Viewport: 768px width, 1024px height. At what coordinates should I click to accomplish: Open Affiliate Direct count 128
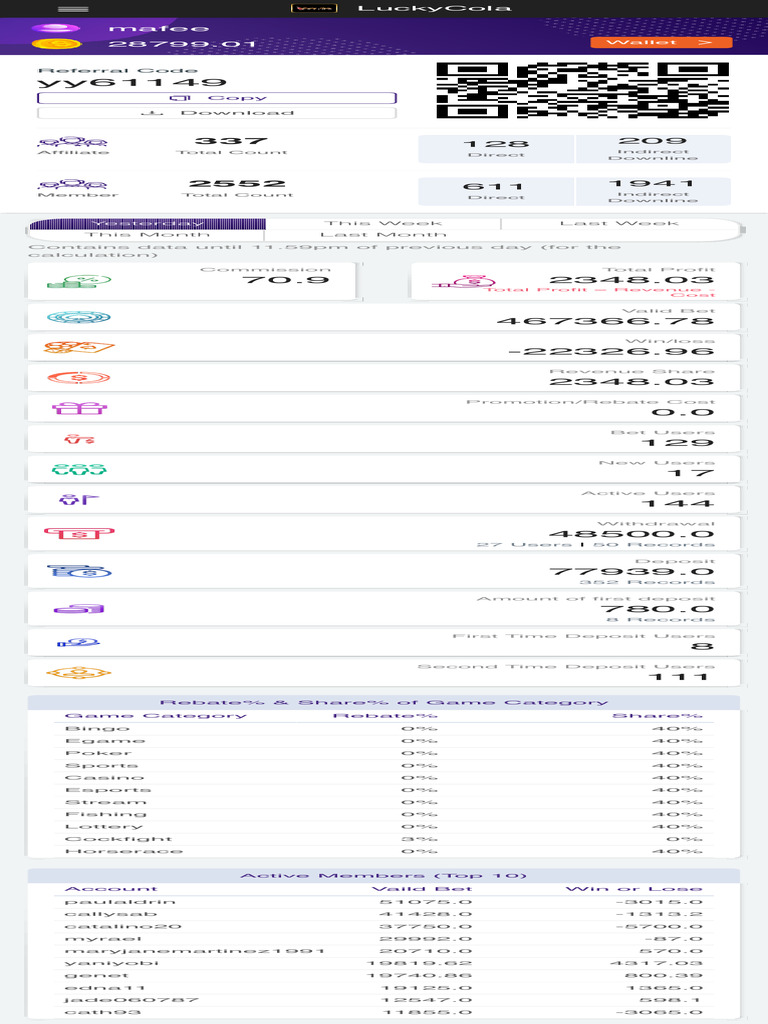496,149
